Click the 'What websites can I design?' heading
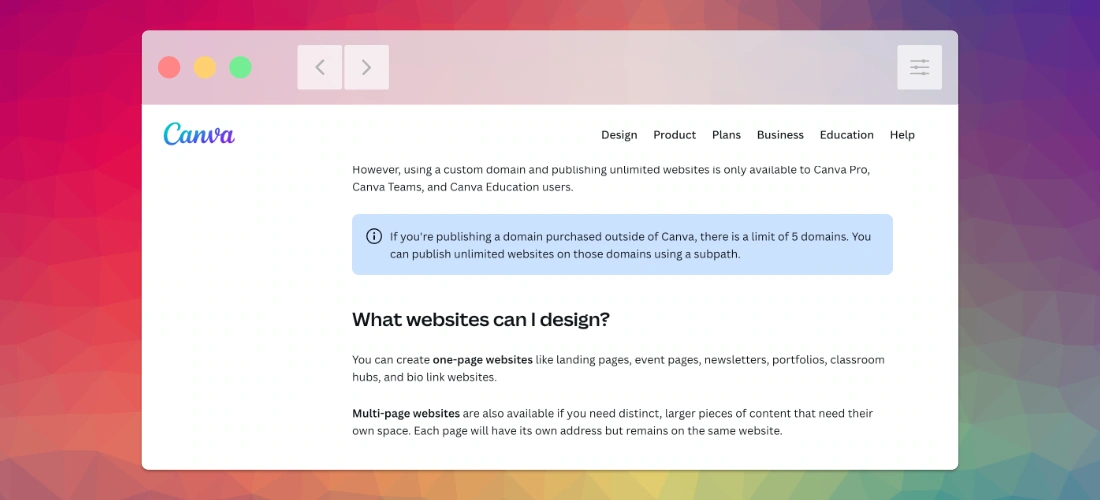The image size is (1100, 500). pyautogui.click(x=480, y=320)
